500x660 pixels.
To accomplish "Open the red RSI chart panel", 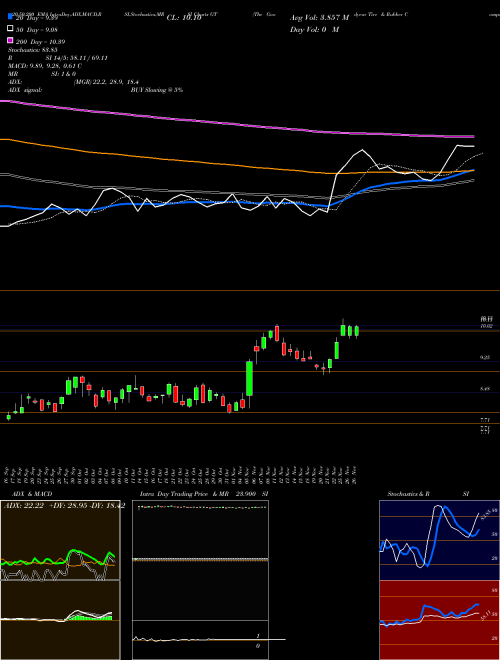I will pyautogui.click(x=439, y=620).
